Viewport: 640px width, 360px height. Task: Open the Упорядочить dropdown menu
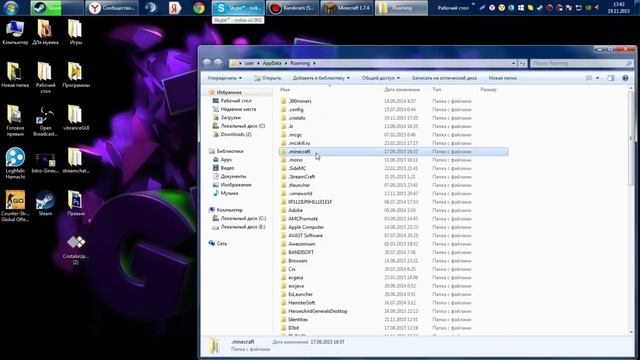point(224,78)
